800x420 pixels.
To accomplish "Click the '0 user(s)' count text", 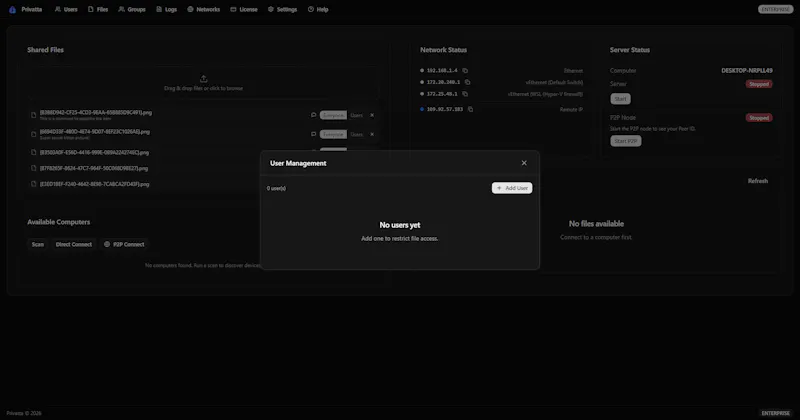I will tap(276, 188).
